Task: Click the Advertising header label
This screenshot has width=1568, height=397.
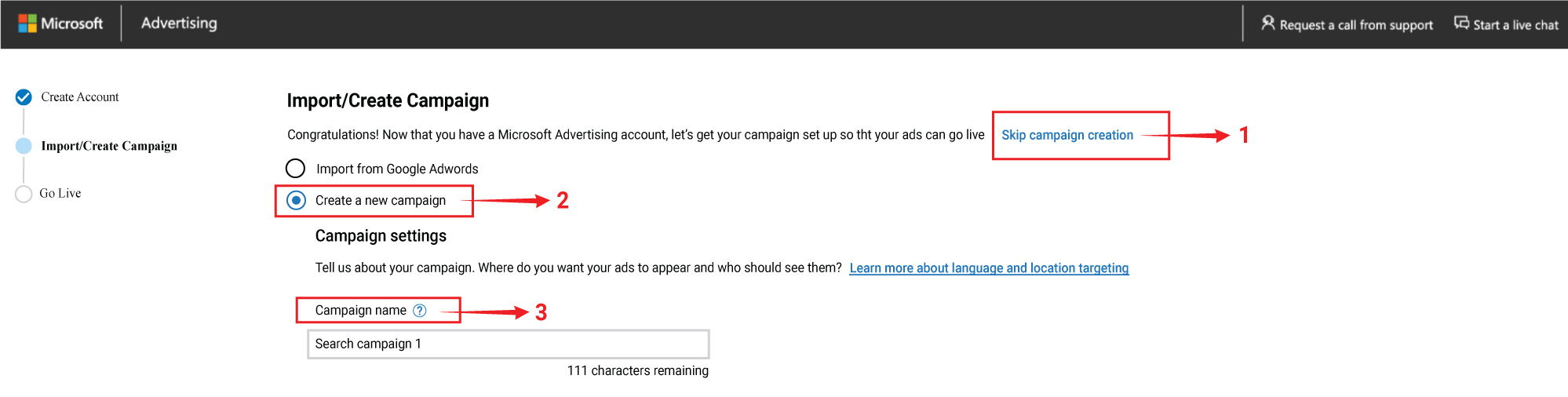Action: [179, 24]
